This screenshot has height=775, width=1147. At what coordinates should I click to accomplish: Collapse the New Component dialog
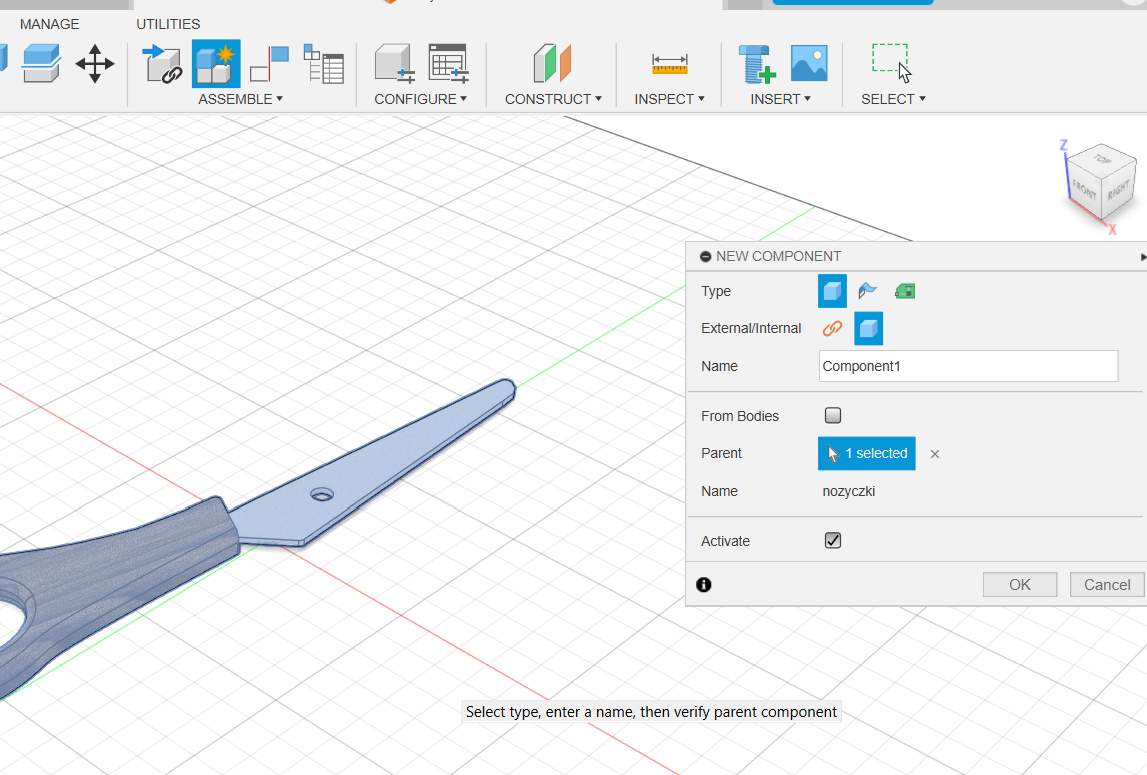(705, 256)
